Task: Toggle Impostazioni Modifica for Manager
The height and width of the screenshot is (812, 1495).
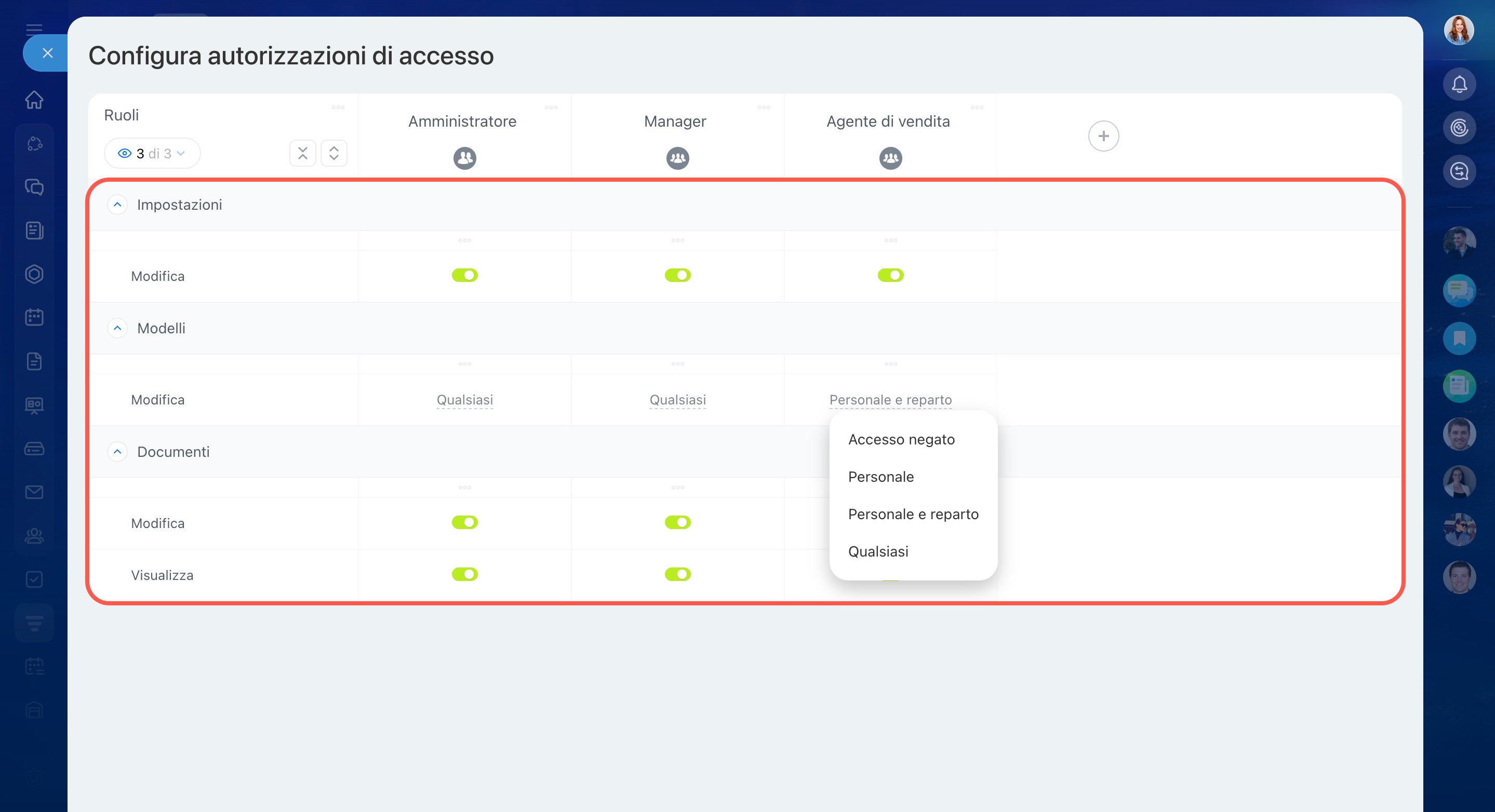Action: (677, 275)
